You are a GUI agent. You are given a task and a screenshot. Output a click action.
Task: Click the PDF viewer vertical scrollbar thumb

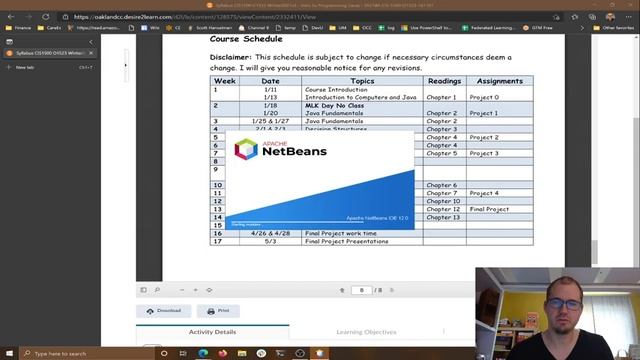tap(595, 252)
